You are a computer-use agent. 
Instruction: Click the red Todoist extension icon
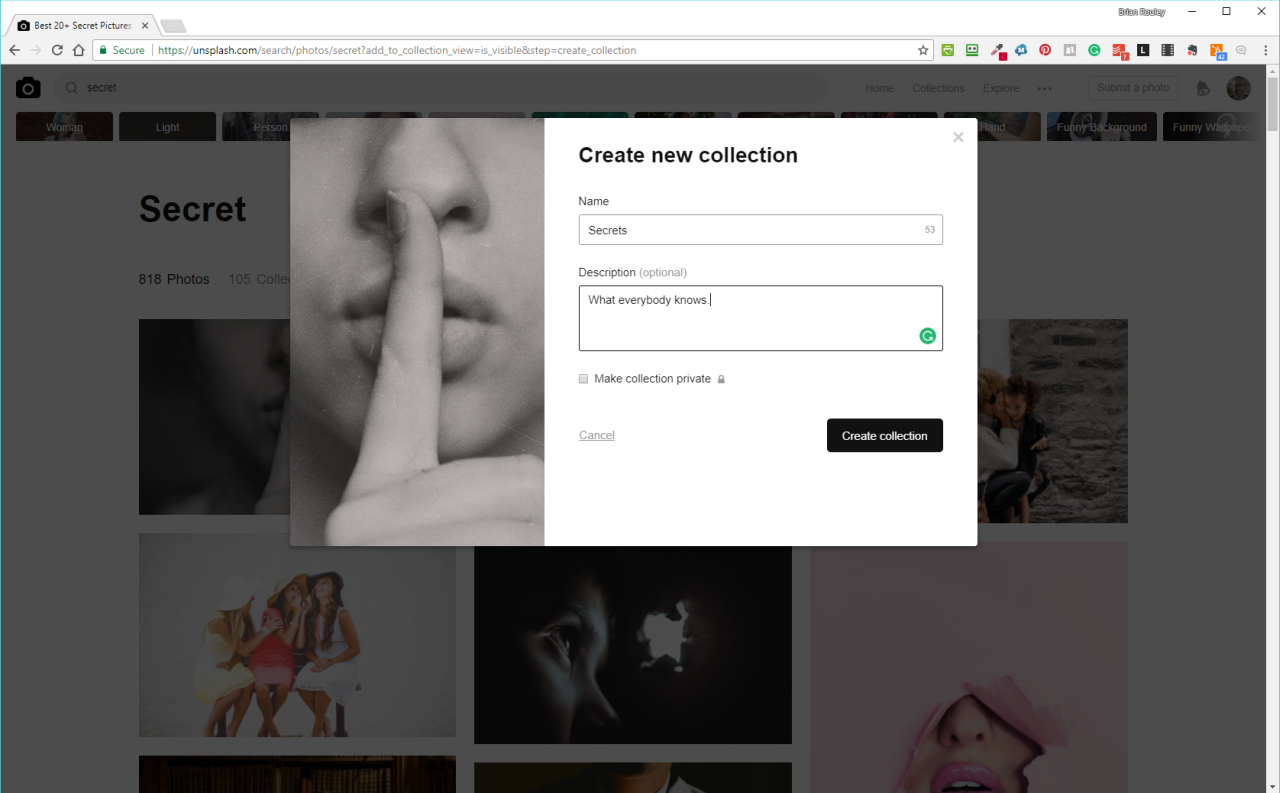1119,51
